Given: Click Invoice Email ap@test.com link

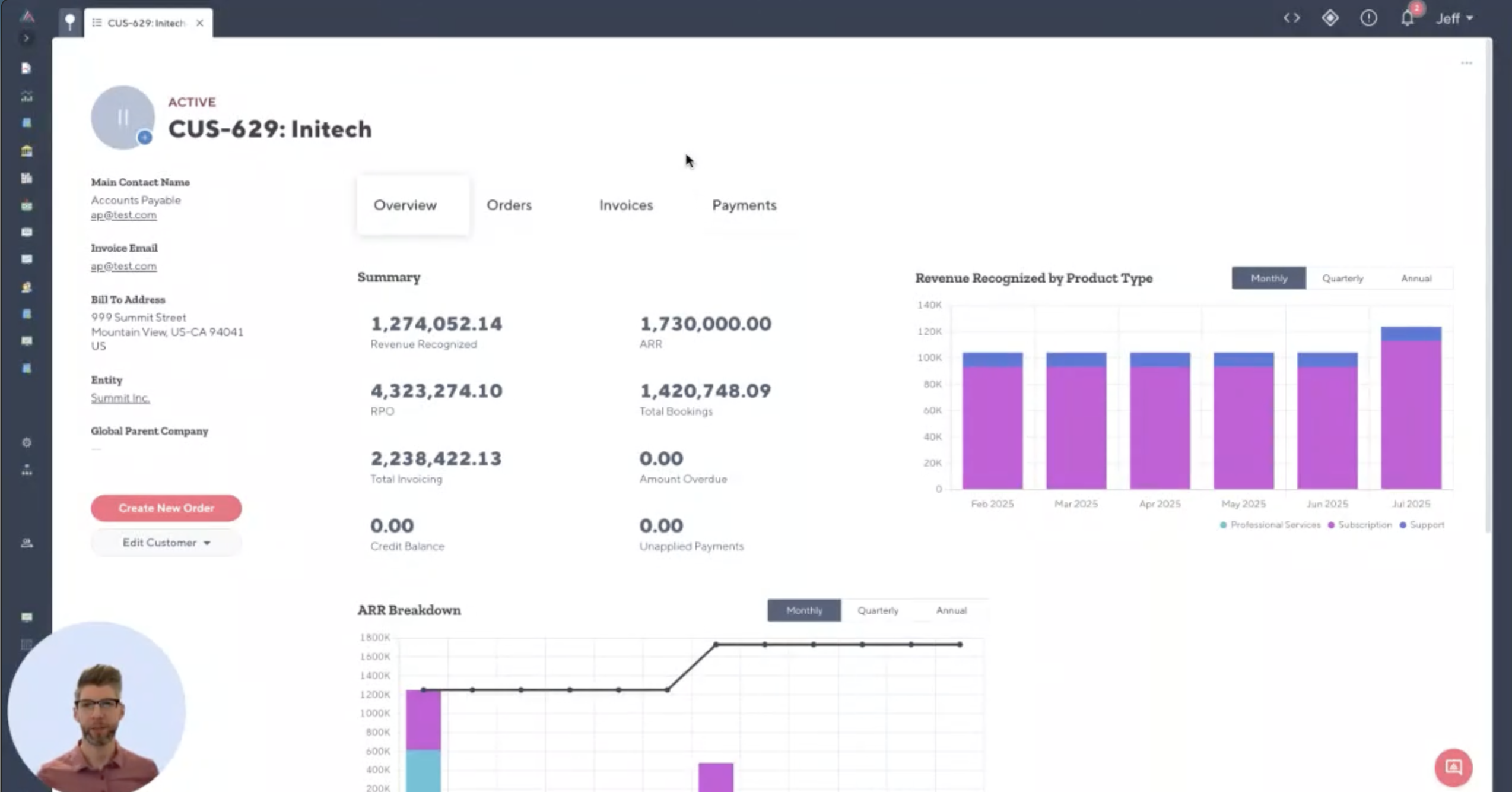Looking at the screenshot, I should click(123, 266).
